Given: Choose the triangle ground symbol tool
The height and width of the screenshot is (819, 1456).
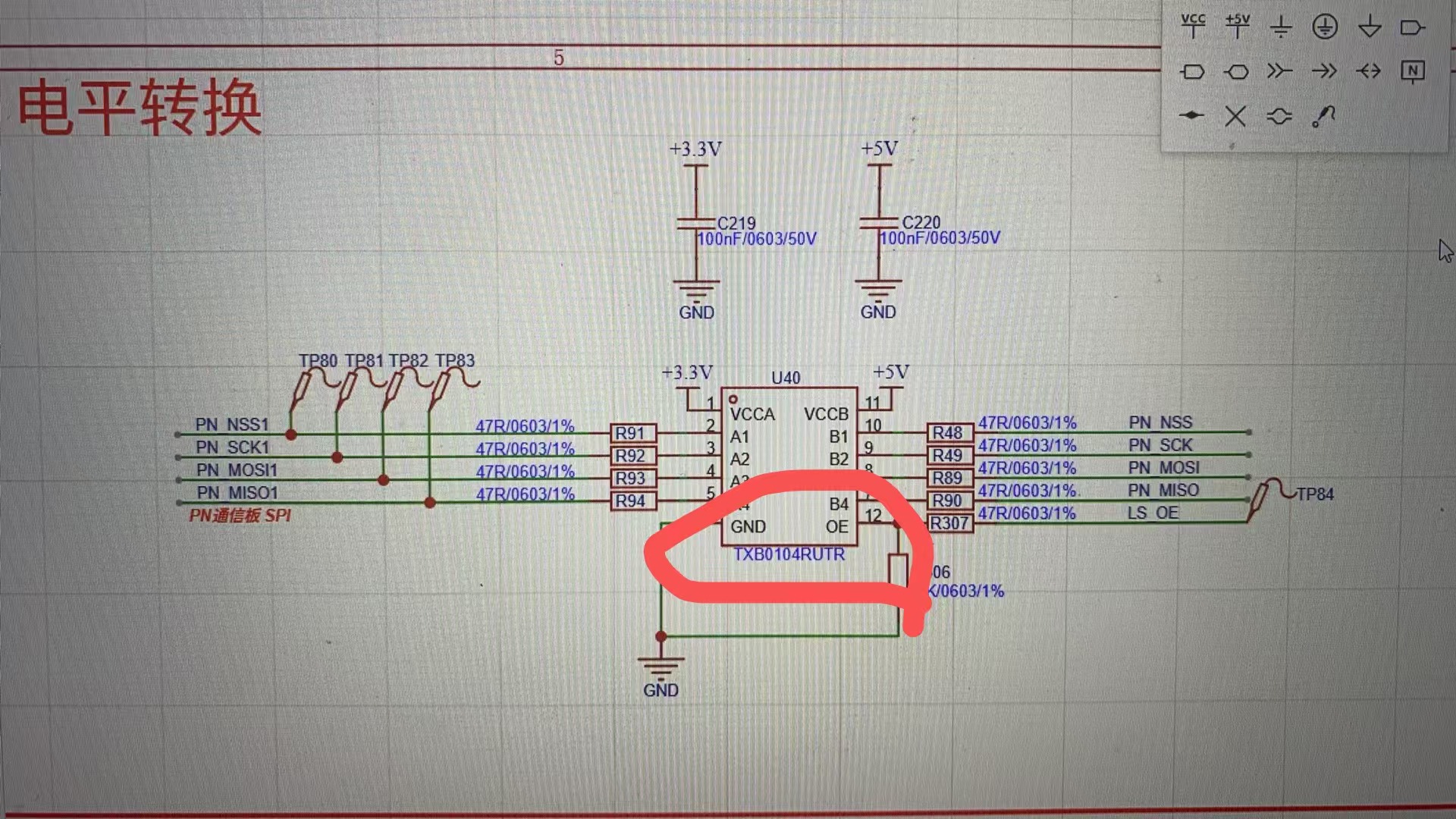Looking at the screenshot, I should pos(1369,28).
